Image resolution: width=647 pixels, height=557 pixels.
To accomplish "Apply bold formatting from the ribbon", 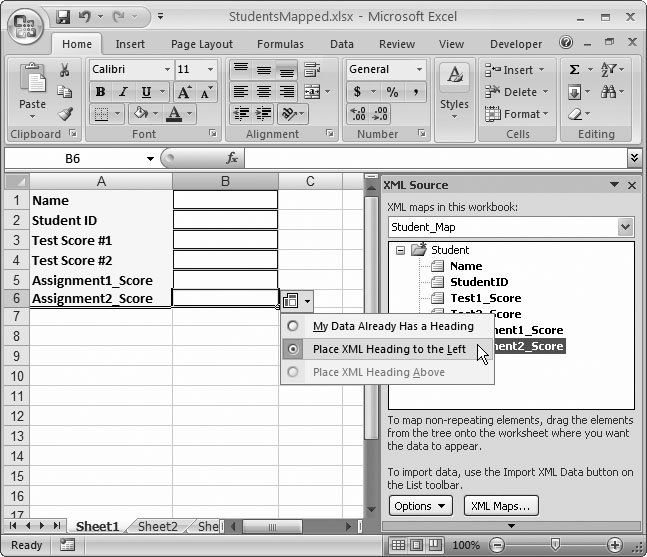I will [x=100, y=92].
